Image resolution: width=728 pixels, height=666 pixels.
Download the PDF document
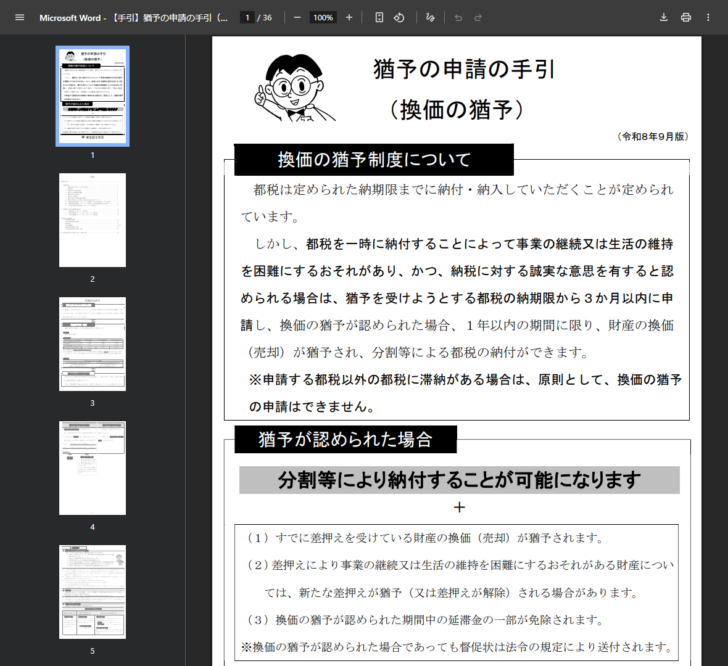pyautogui.click(x=664, y=18)
